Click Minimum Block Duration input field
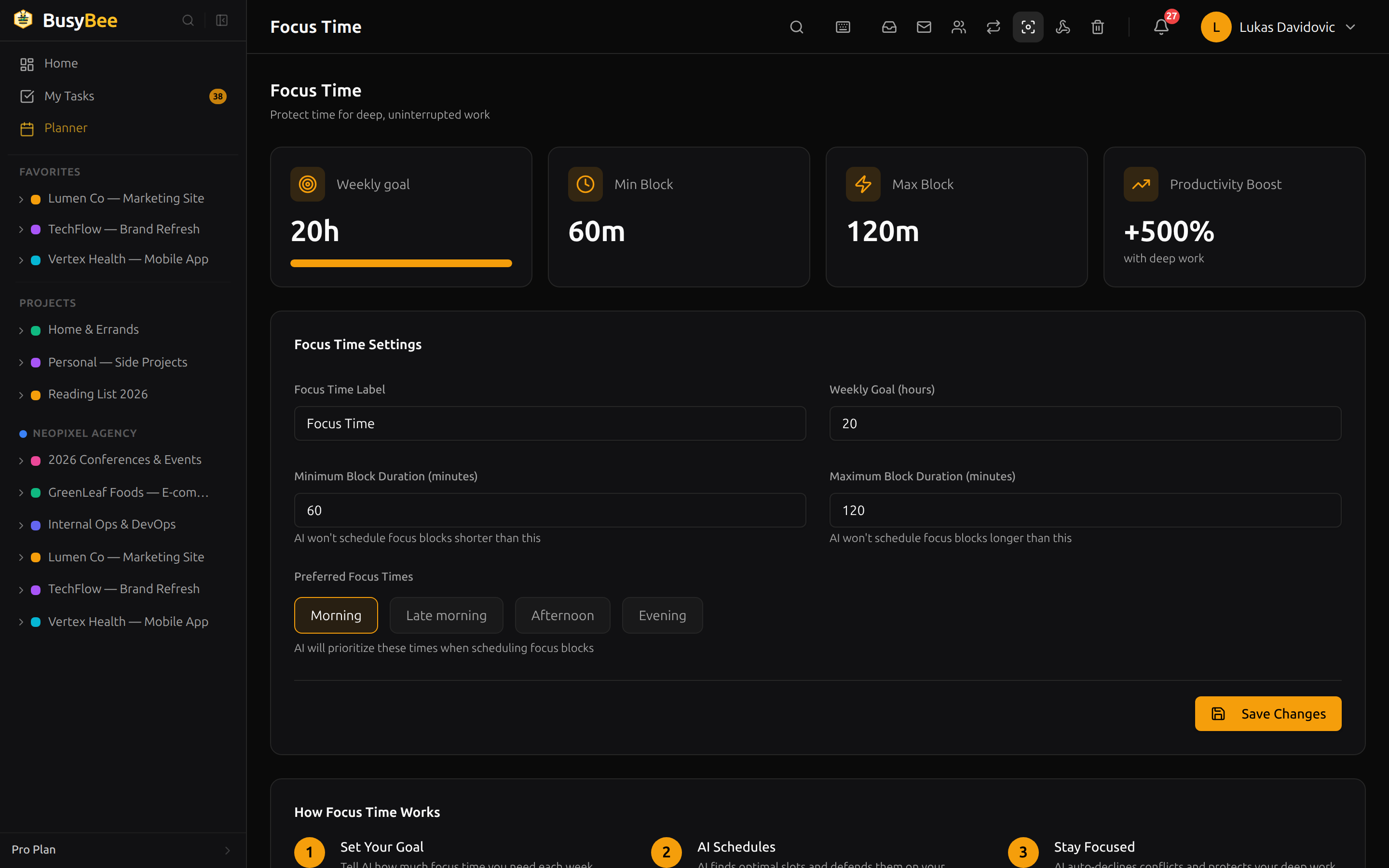 pos(550,510)
